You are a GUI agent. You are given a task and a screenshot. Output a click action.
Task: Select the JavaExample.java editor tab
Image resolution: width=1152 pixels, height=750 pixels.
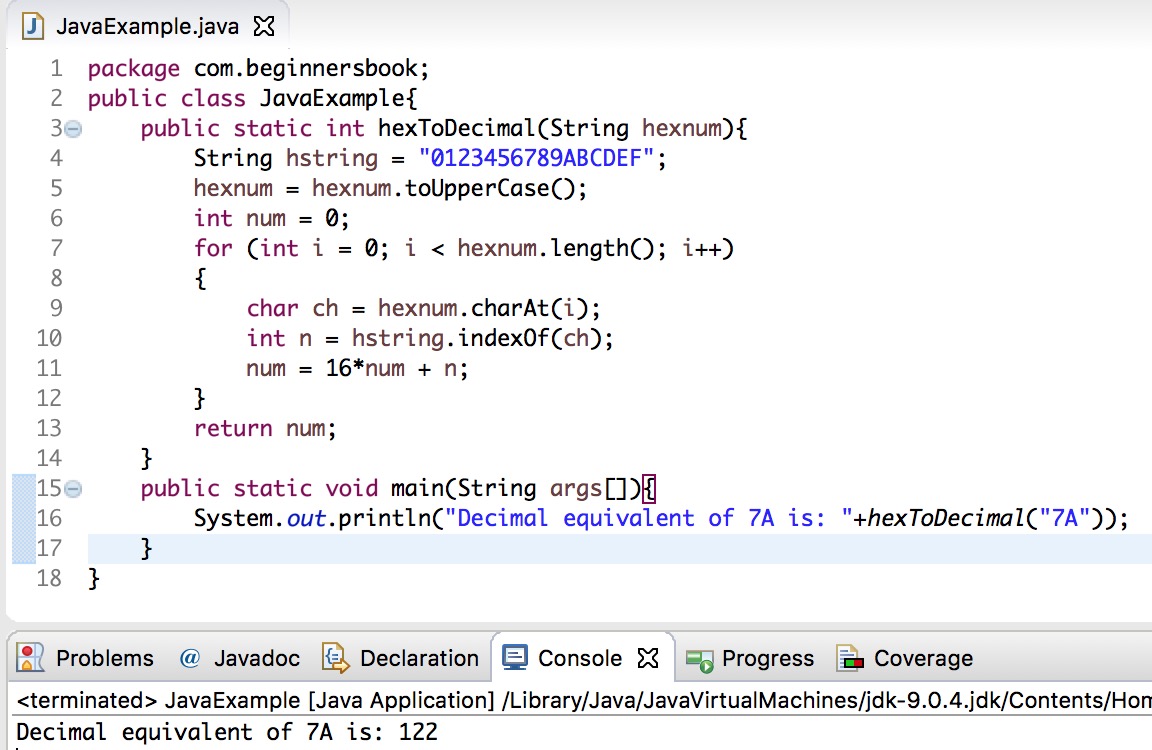(x=148, y=26)
